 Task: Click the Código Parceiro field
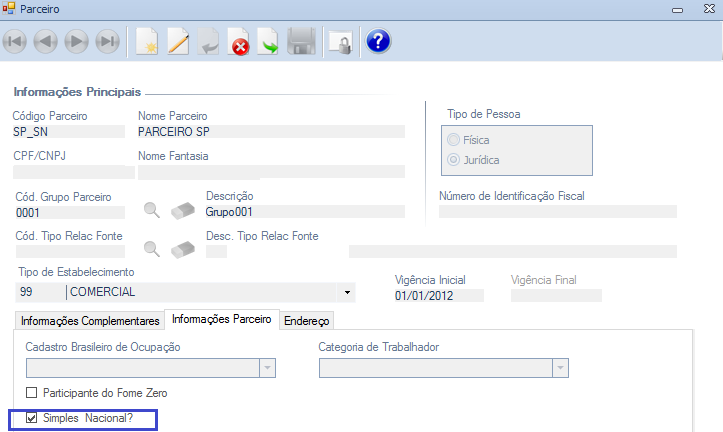click(69, 132)
